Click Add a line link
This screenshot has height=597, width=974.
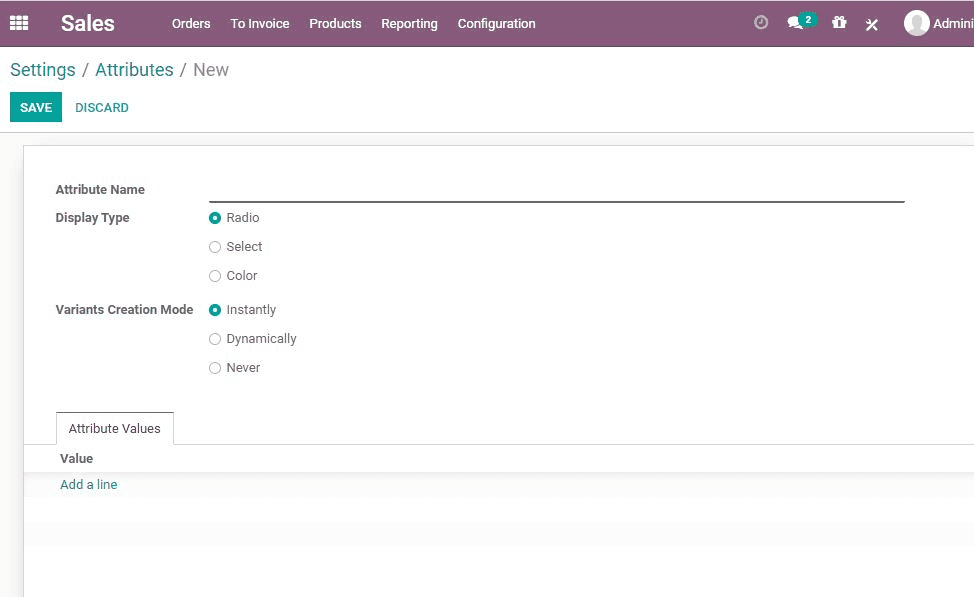(89, 485)
